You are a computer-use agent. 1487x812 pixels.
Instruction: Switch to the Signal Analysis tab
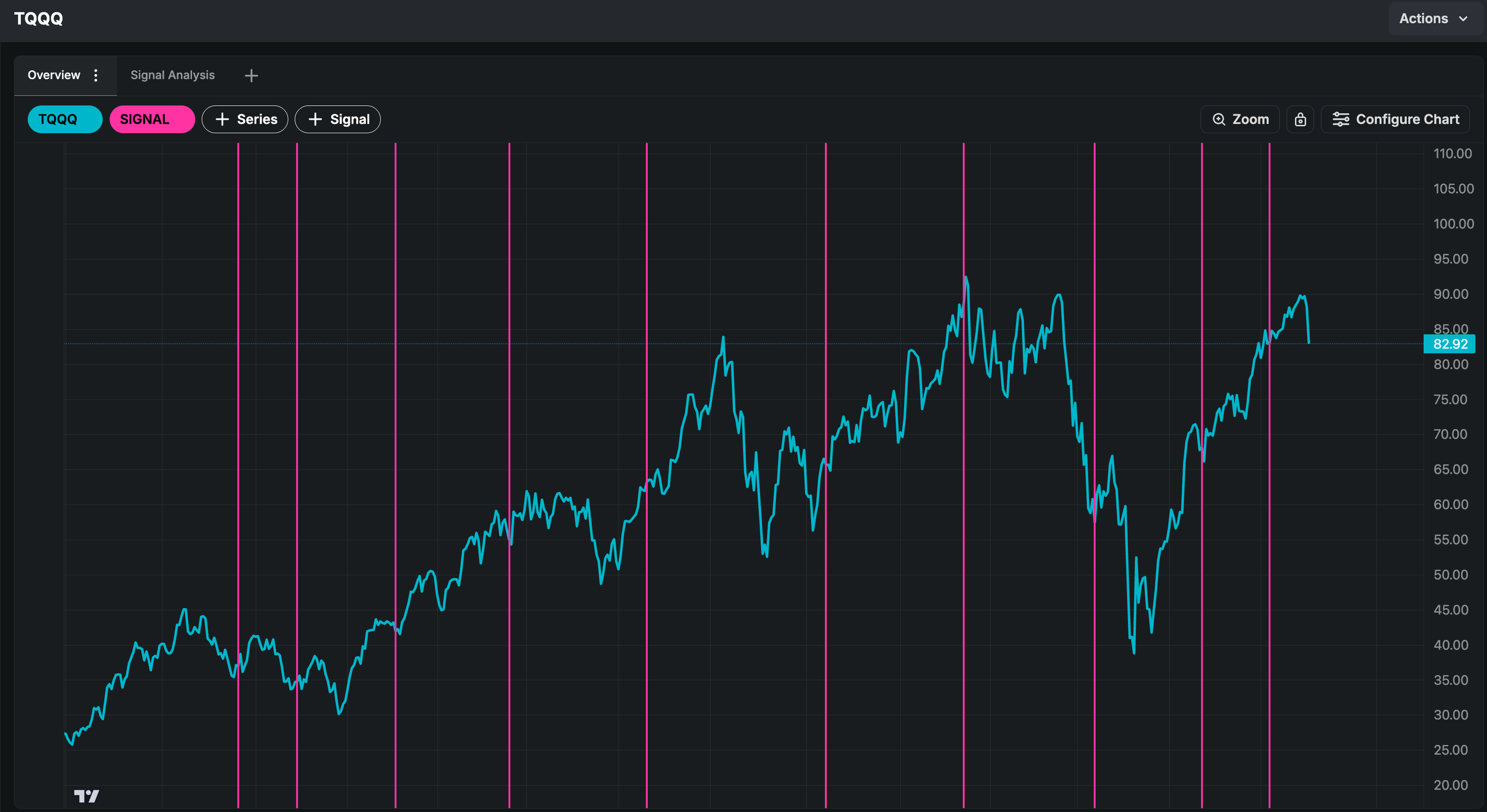tap(172, 75)
